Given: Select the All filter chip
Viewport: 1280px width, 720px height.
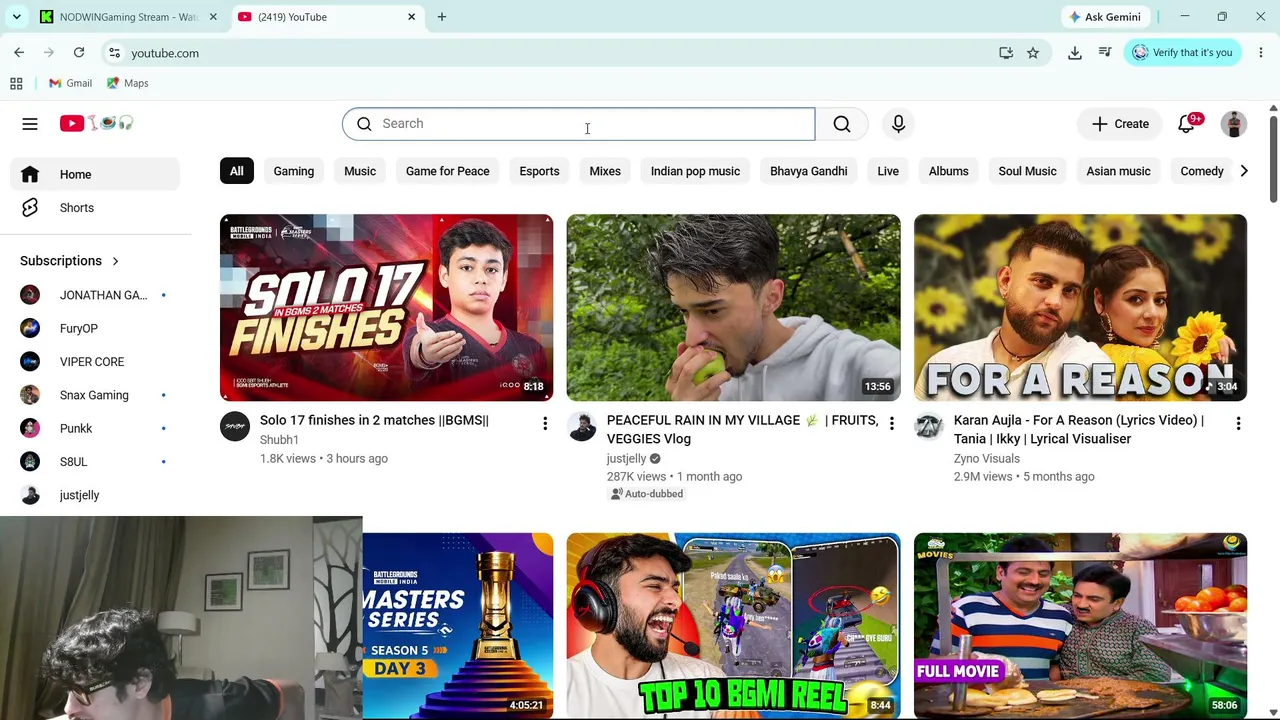Looking at the screenshot, I should coord(237,171).
